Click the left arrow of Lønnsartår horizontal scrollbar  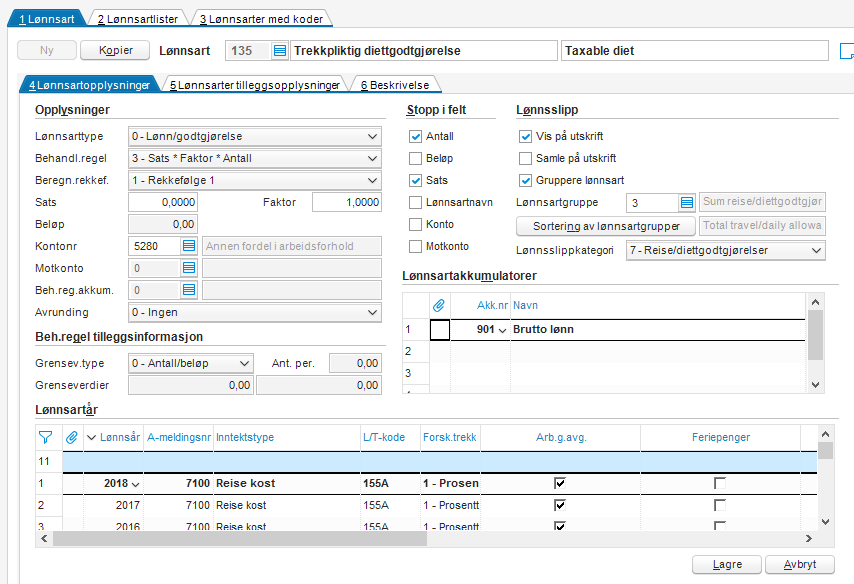tap(44, 539)
